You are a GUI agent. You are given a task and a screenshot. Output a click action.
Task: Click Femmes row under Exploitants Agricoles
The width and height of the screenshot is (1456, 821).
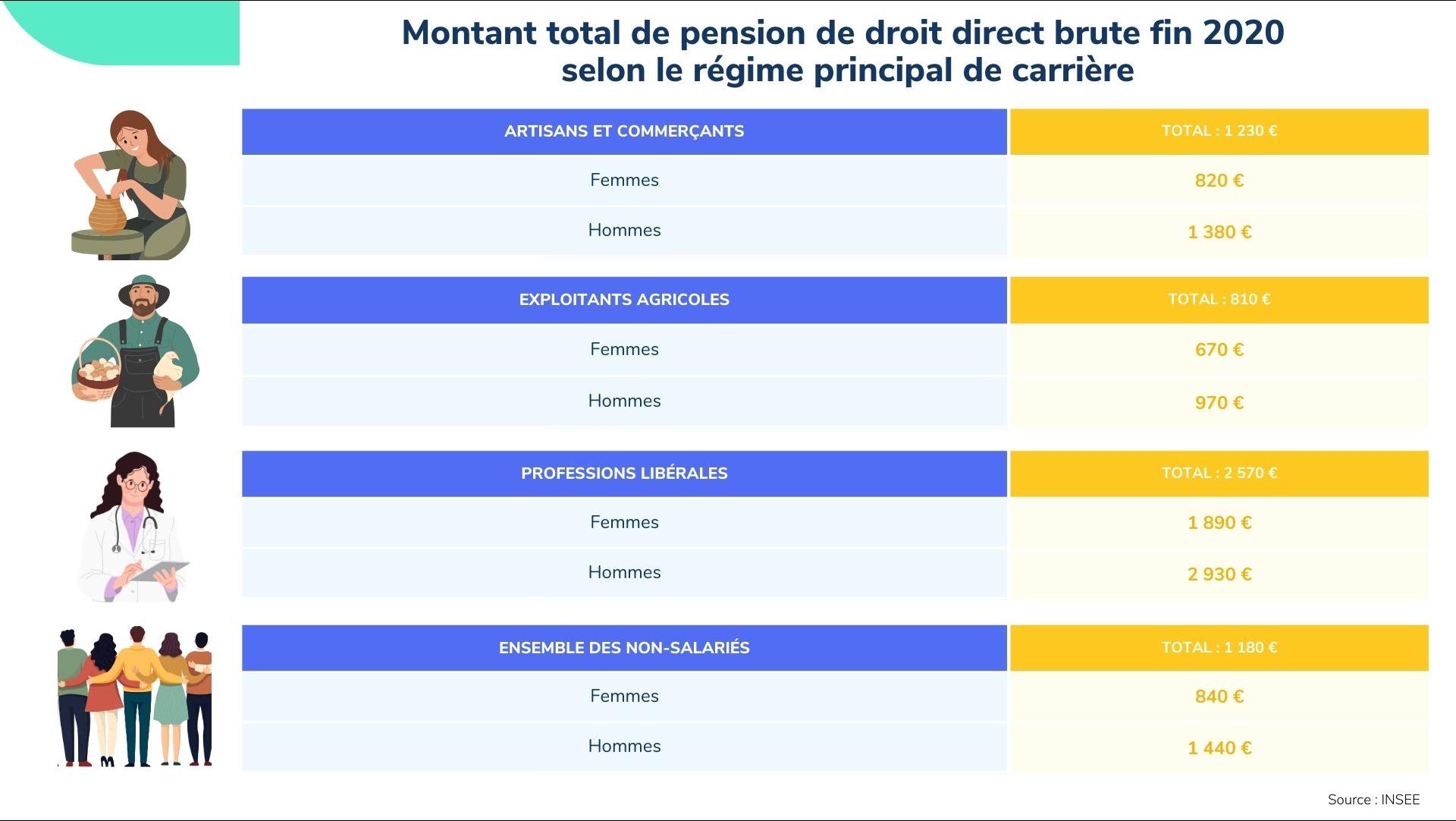click(624, 350)
